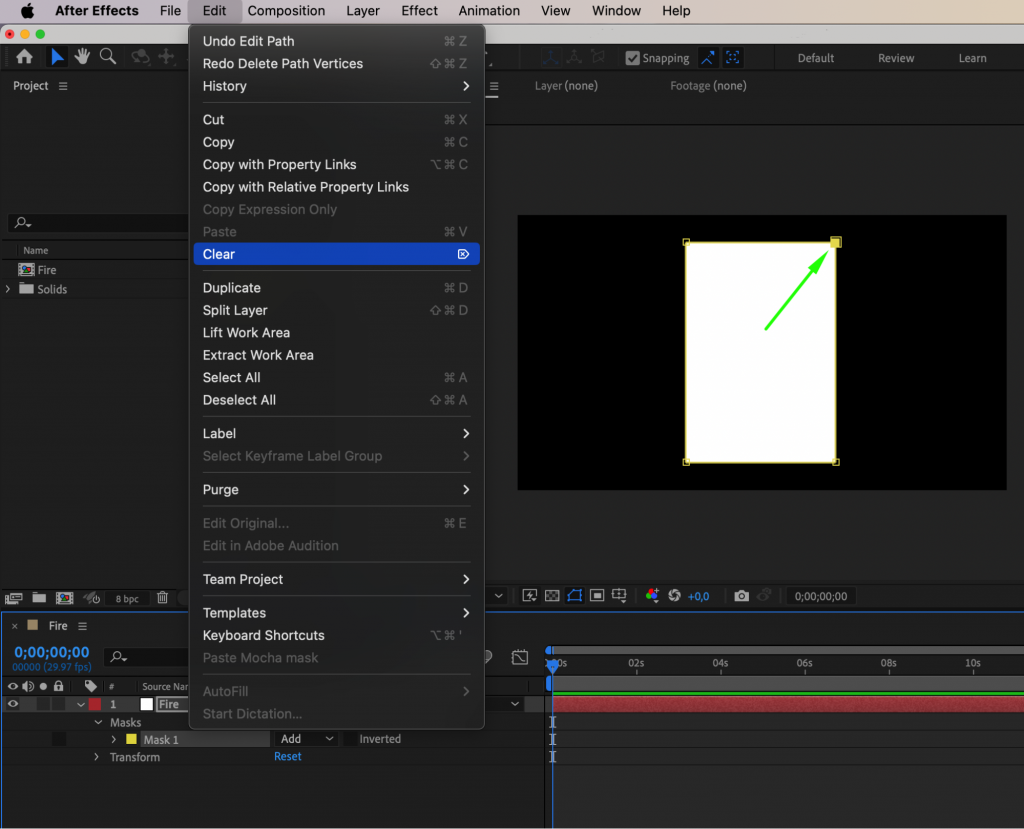Select the Zoom tool

[107, 57]
